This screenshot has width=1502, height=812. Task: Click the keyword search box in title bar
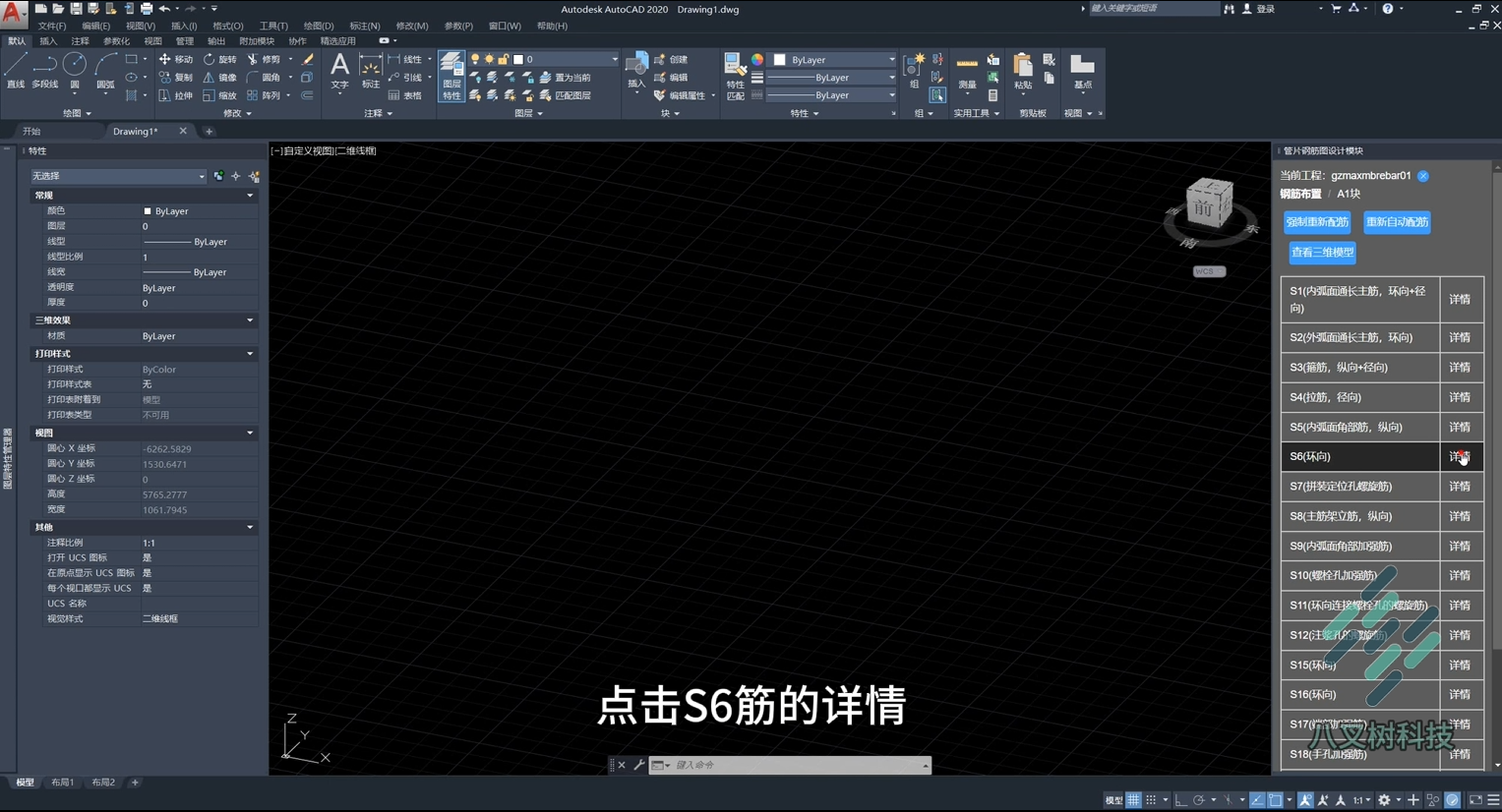point(1153,9)
